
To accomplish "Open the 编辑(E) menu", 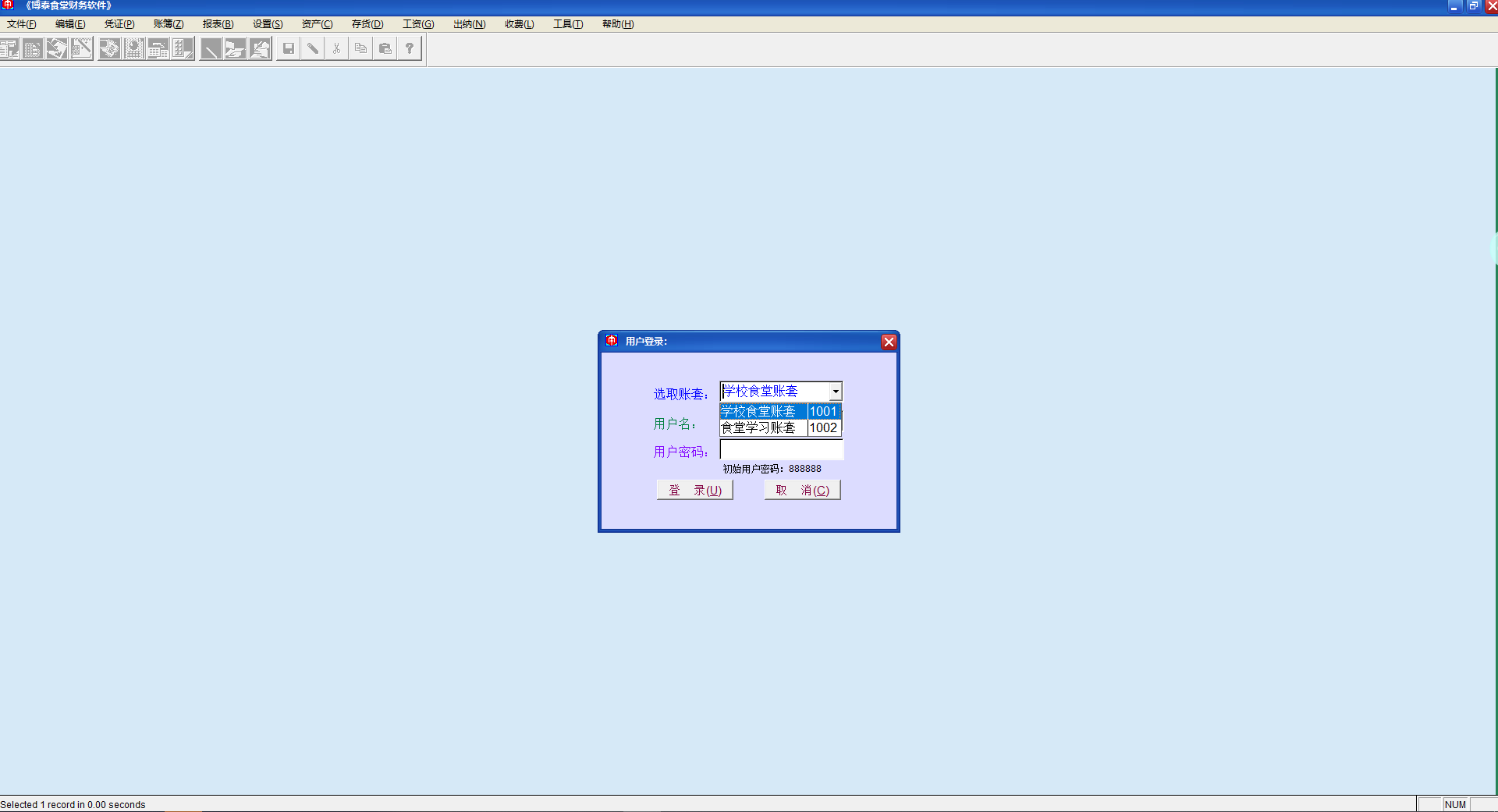I will [x=70, y=24].
